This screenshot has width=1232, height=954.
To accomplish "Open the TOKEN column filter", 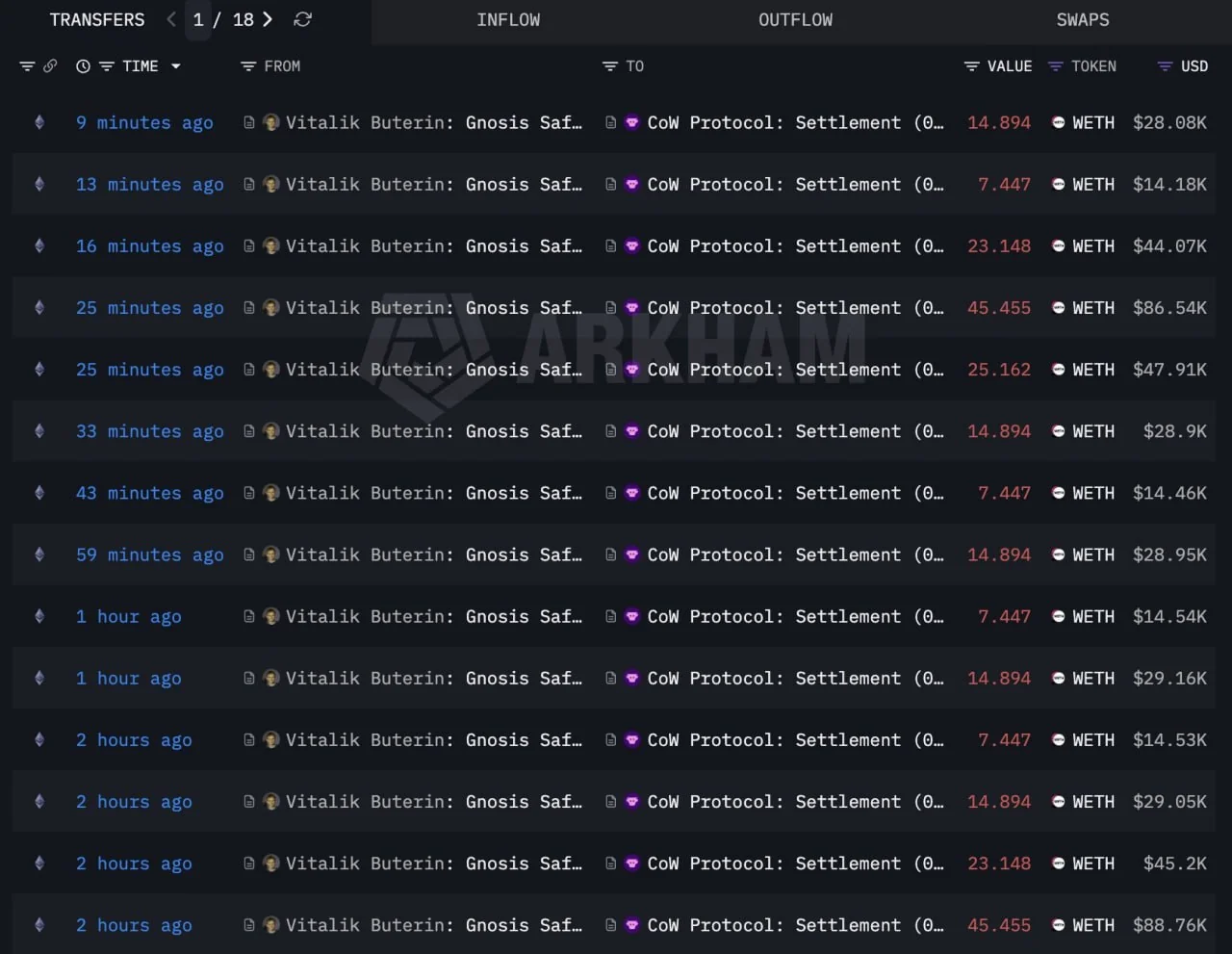I will (1056, 66).
